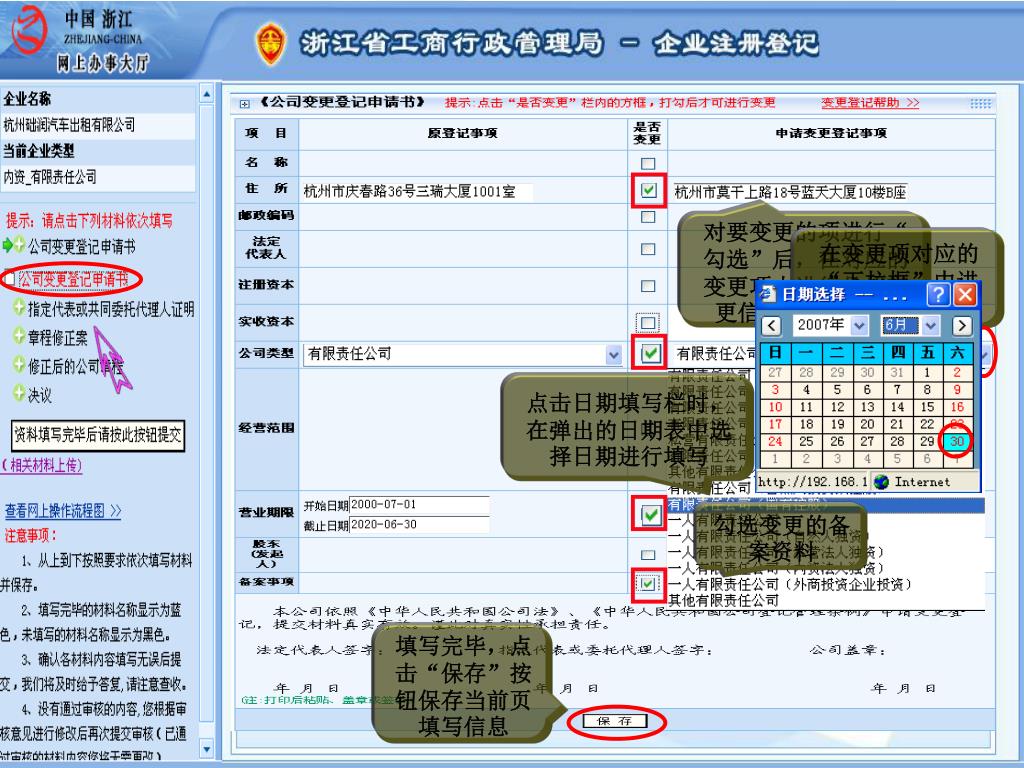Uncheck the 备案事项 change checkbox
Viewport: 1024px width, 768px height.
(x=647, y=583)
